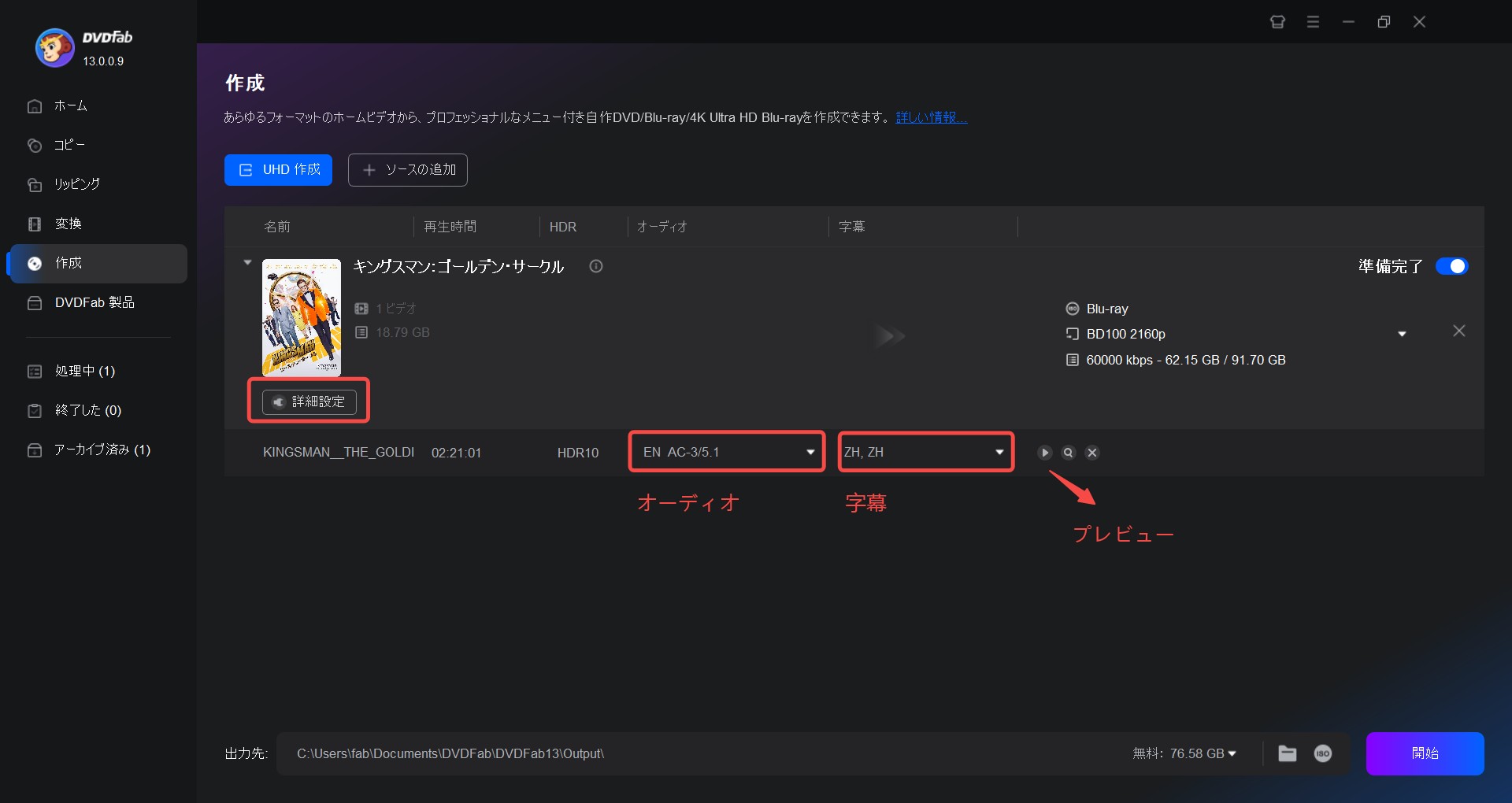Image resolution: width=1512 pixels, height=803 pixels.
Task: Open the EN AC-3/5.1 audio dropdown
Action: [x=727, y=452]
